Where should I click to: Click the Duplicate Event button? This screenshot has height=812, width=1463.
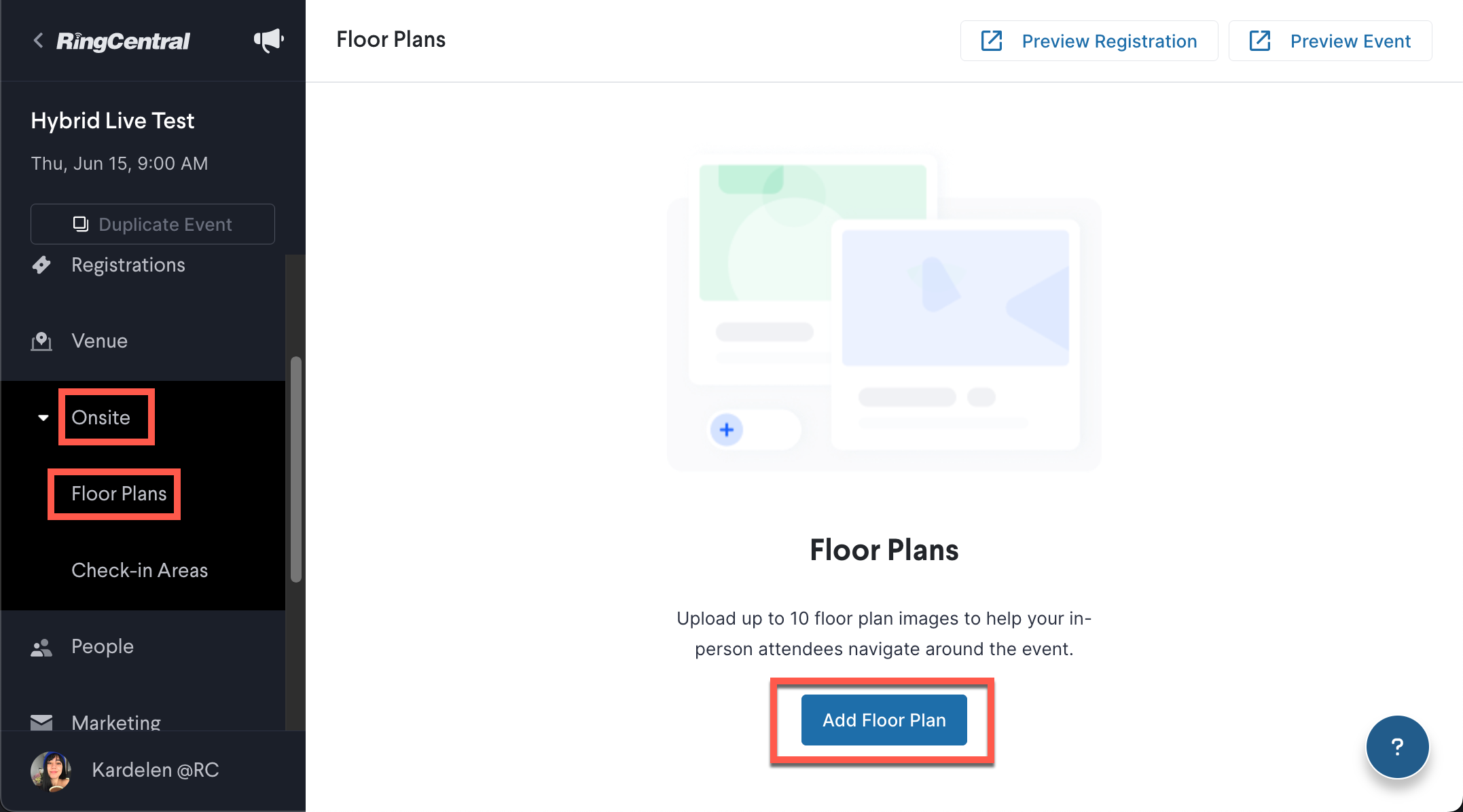coord(153,224)
